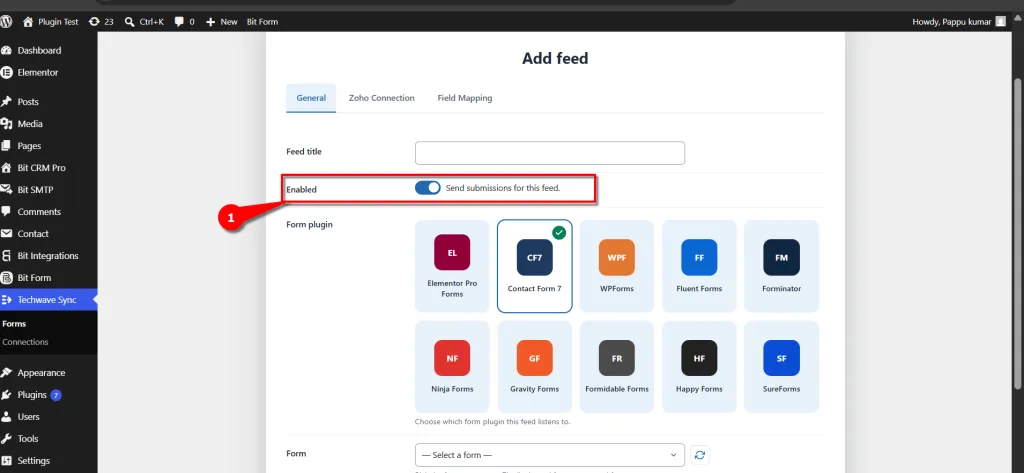This screenshot has height=473, width=1024.
Task: Click the Add feed heading
Action: tap(555, 58)
